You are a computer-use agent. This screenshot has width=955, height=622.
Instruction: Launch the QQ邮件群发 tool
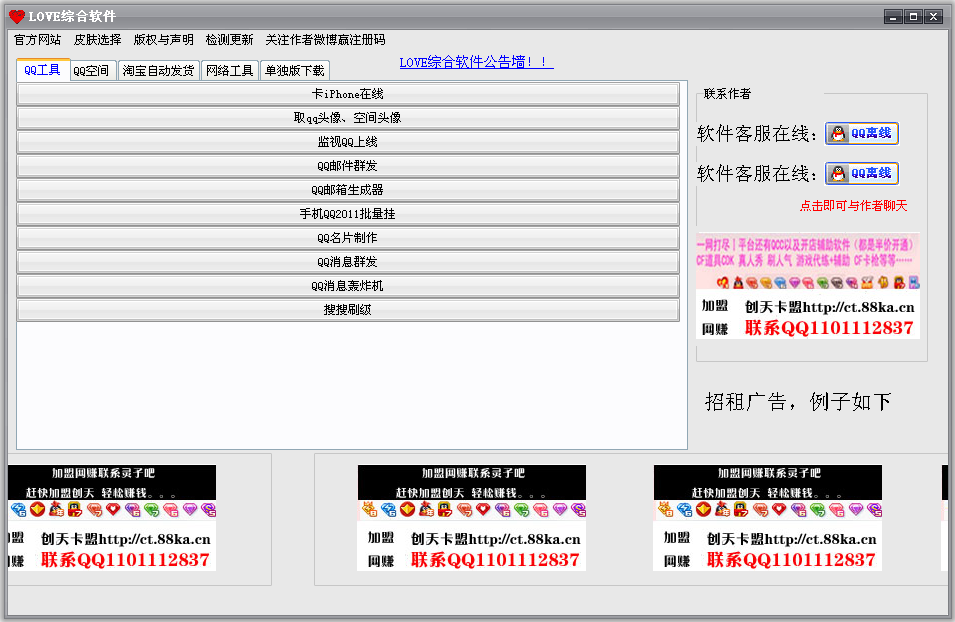[348, 166]
